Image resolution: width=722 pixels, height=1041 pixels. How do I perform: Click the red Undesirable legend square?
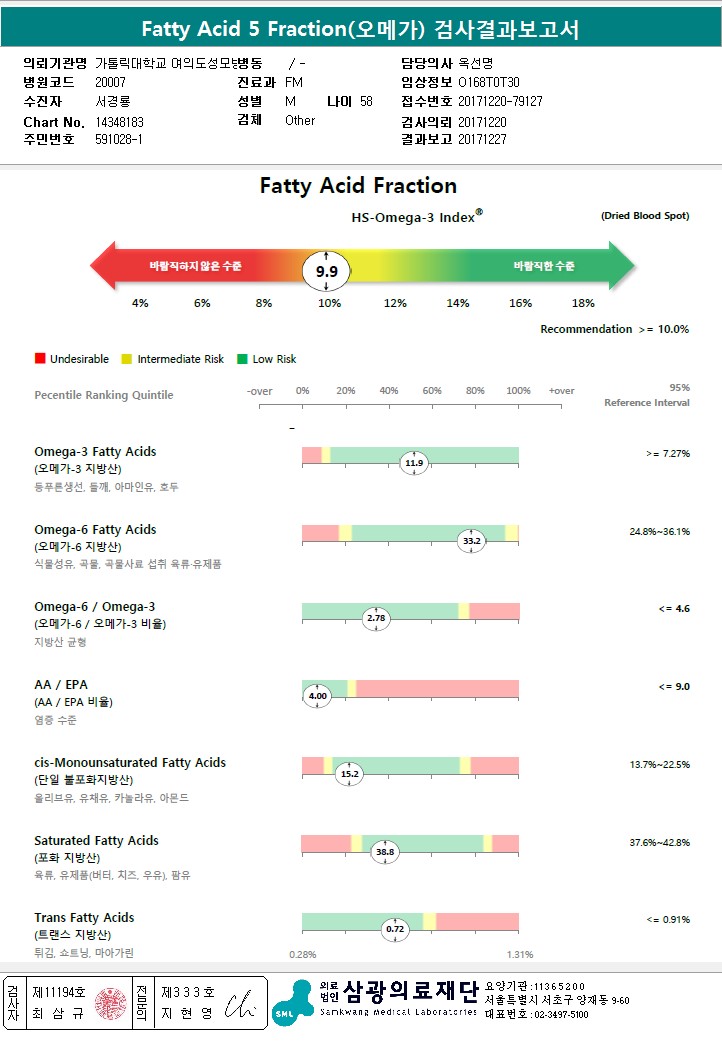coord(40,359)
